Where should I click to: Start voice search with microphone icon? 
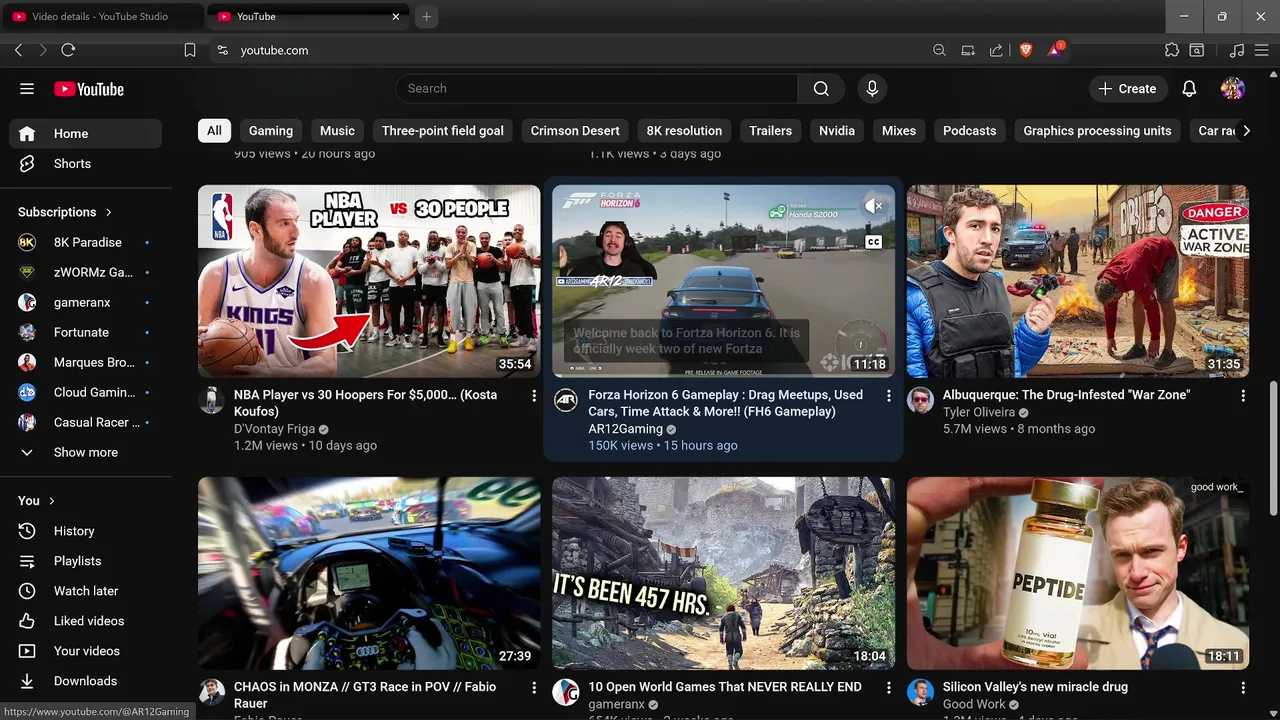[872, 89]
